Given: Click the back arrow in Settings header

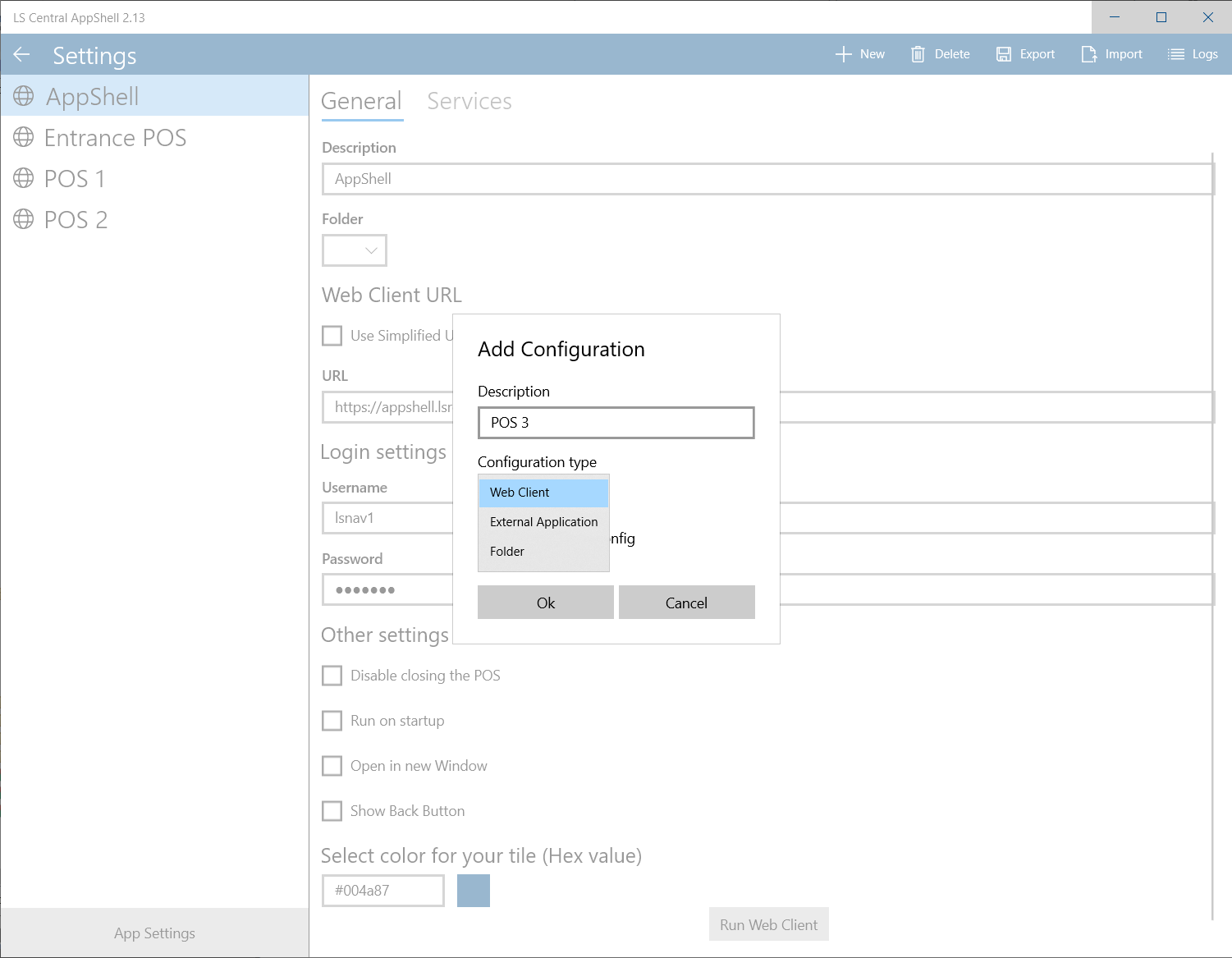Looking at the screenshot, I should point(22,55).
